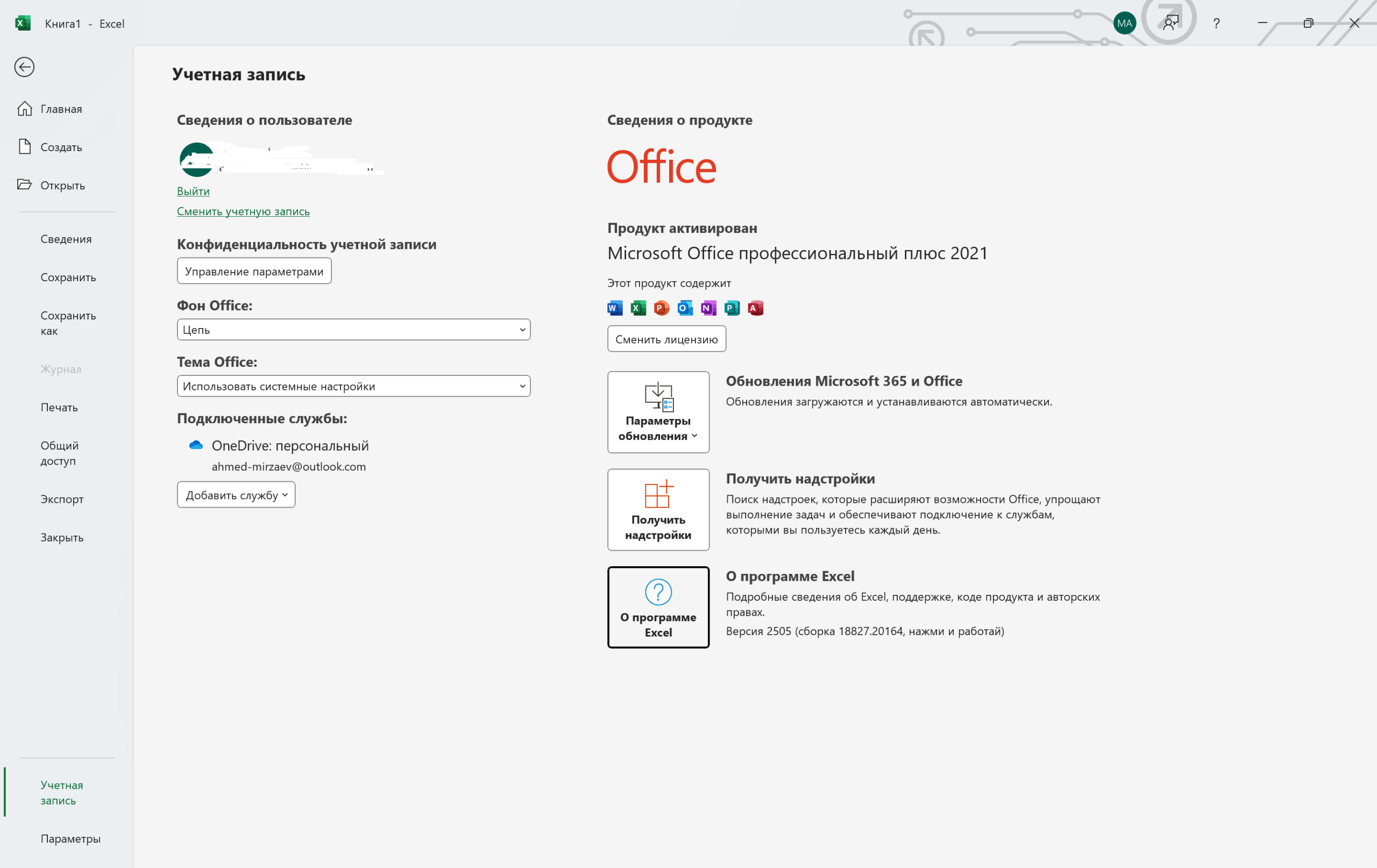
Task: Click the ahmed-mirzaev@outlook.com email text
Action: point(289,467)
